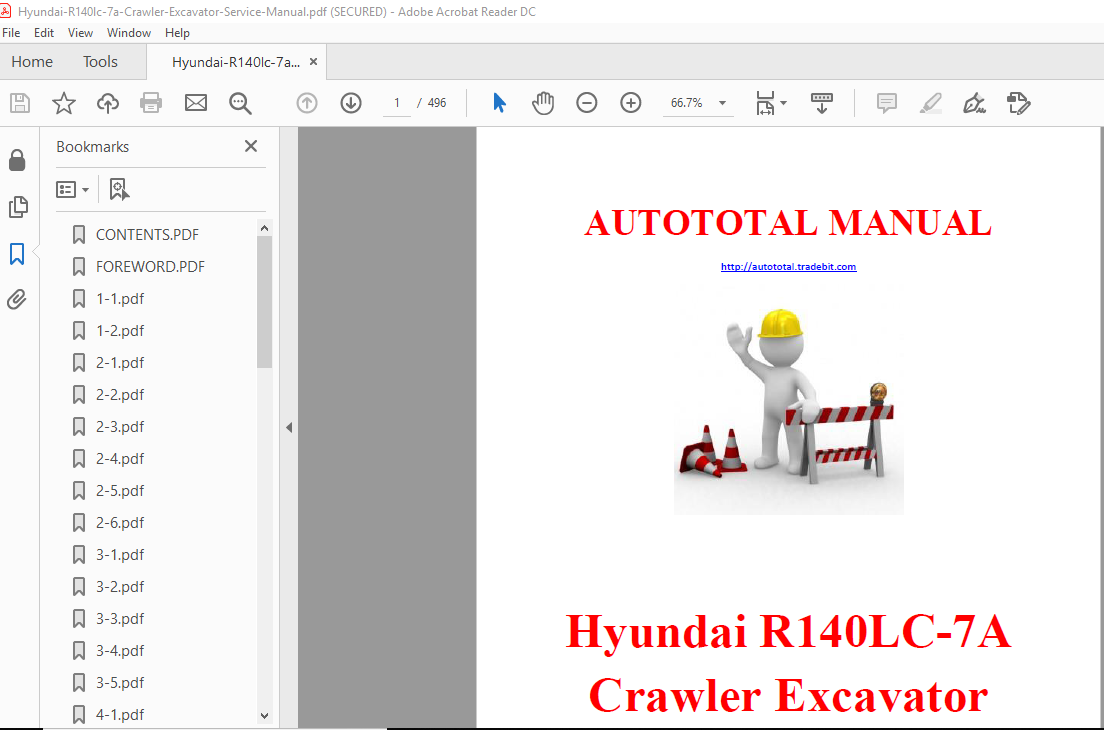The height and width of the screenshot is (730, 1104).
Task: Click the stamp/edit tool icon at toolbar end
Action: coord(1018,103)
